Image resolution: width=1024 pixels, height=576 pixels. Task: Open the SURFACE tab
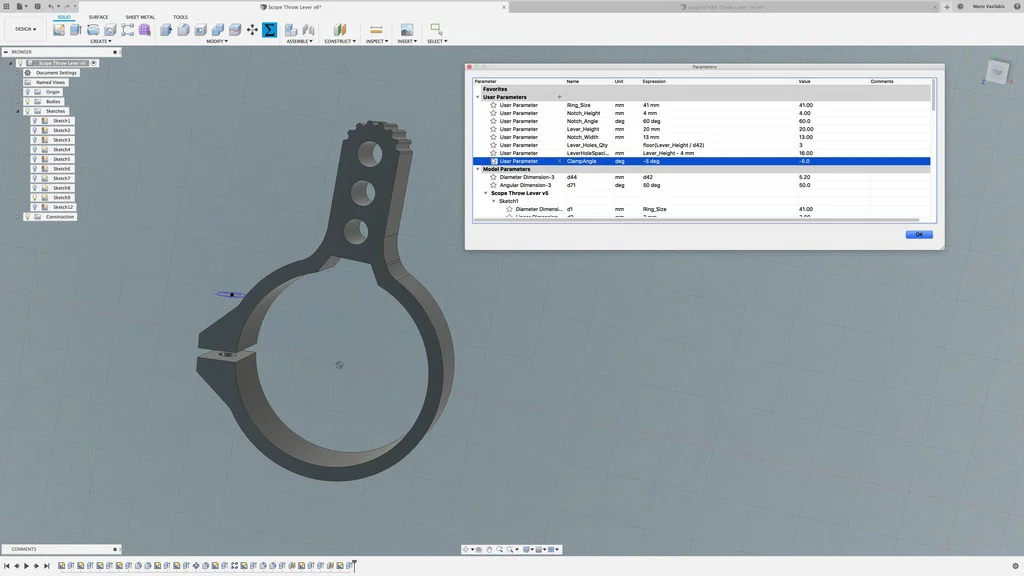(98, 17)
